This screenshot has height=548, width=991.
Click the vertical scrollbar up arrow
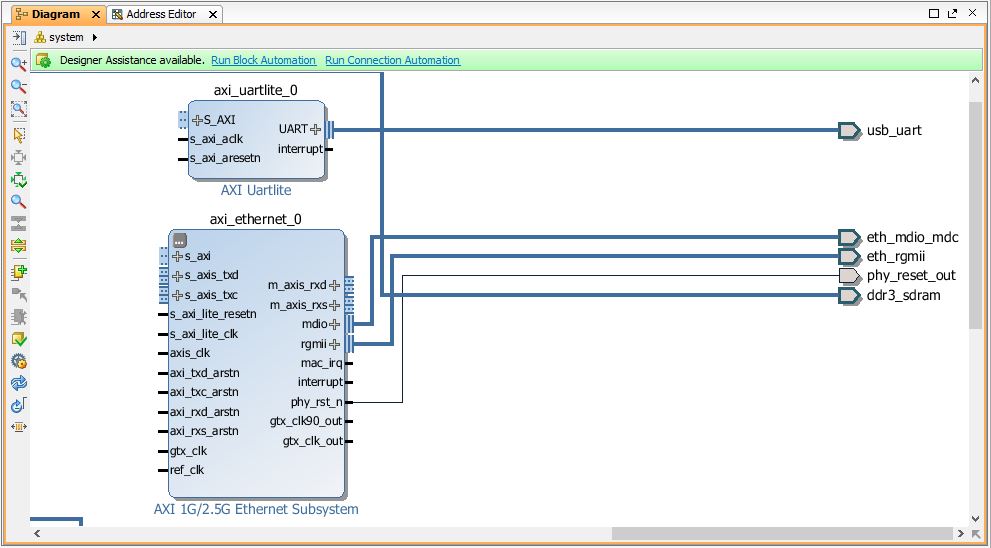(x=975, y=80)
